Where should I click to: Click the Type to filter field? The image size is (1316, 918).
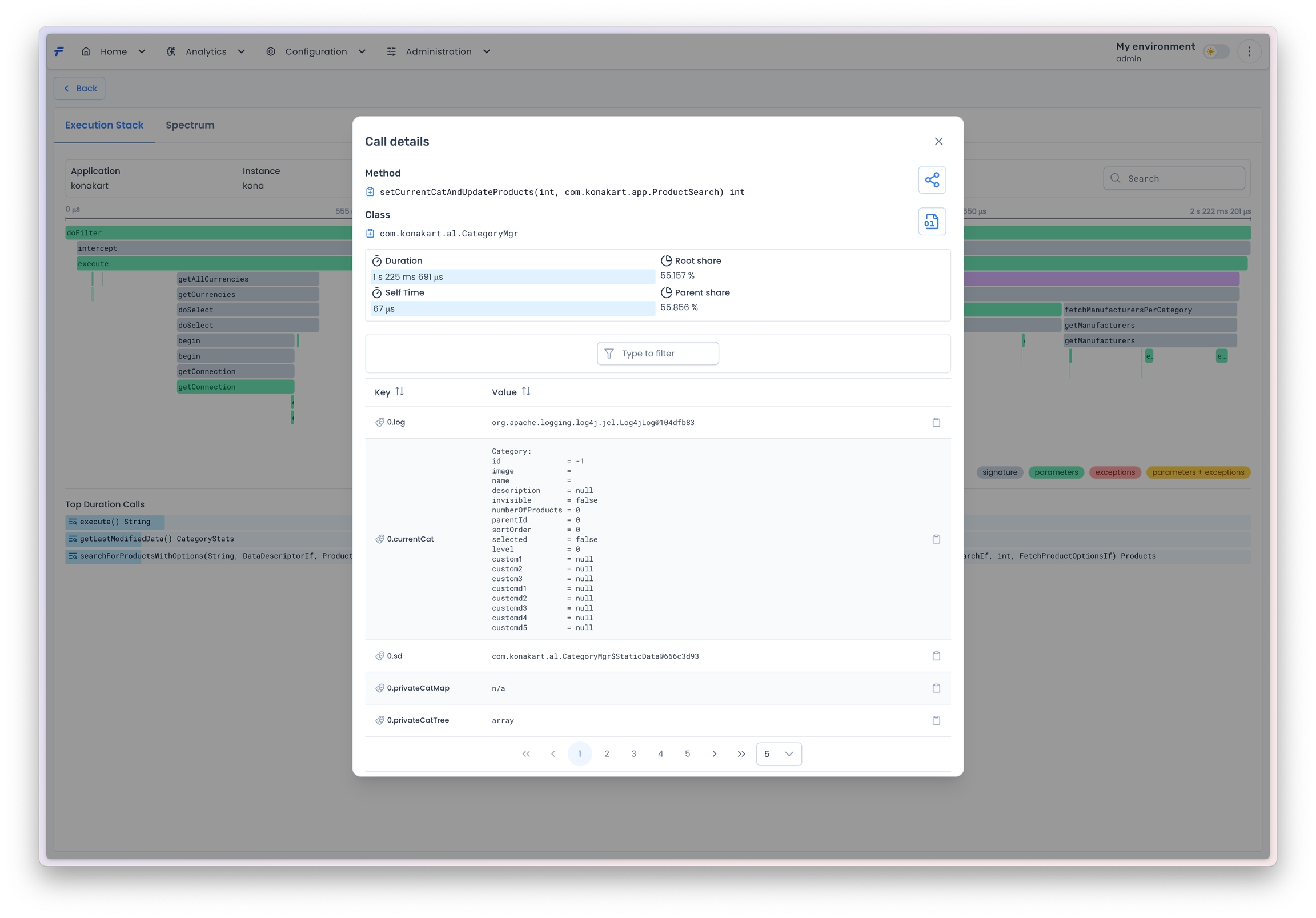click(658, 354)
